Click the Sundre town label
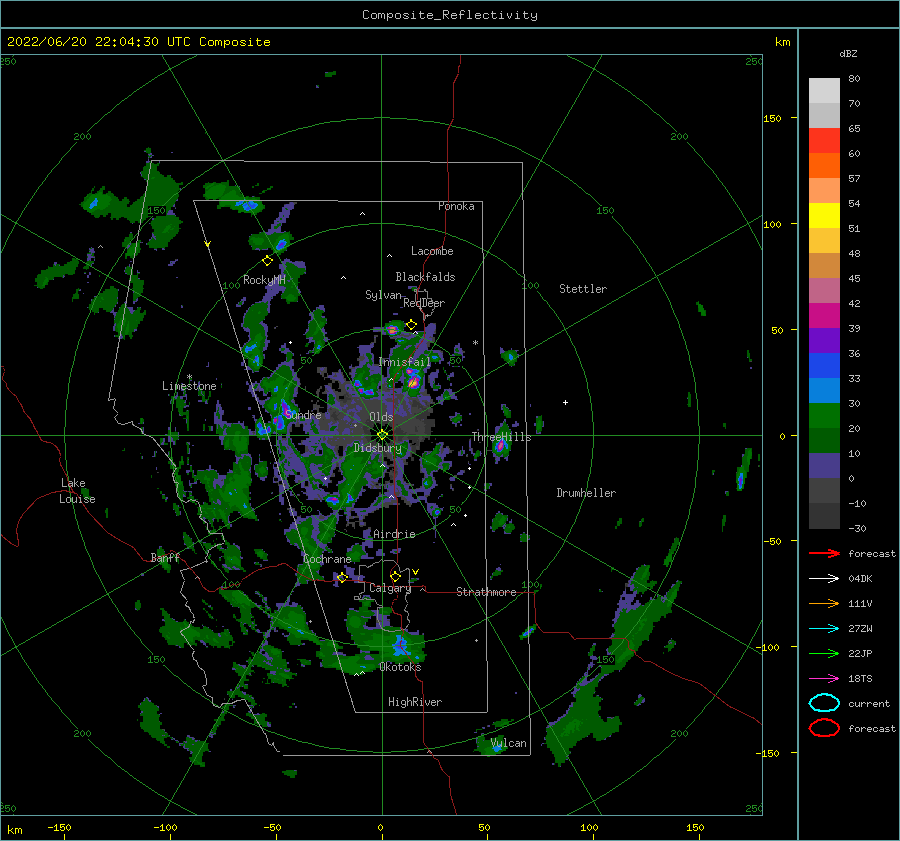Image resolution: width=900 pixels, height=841 pixels. point(303,414)
